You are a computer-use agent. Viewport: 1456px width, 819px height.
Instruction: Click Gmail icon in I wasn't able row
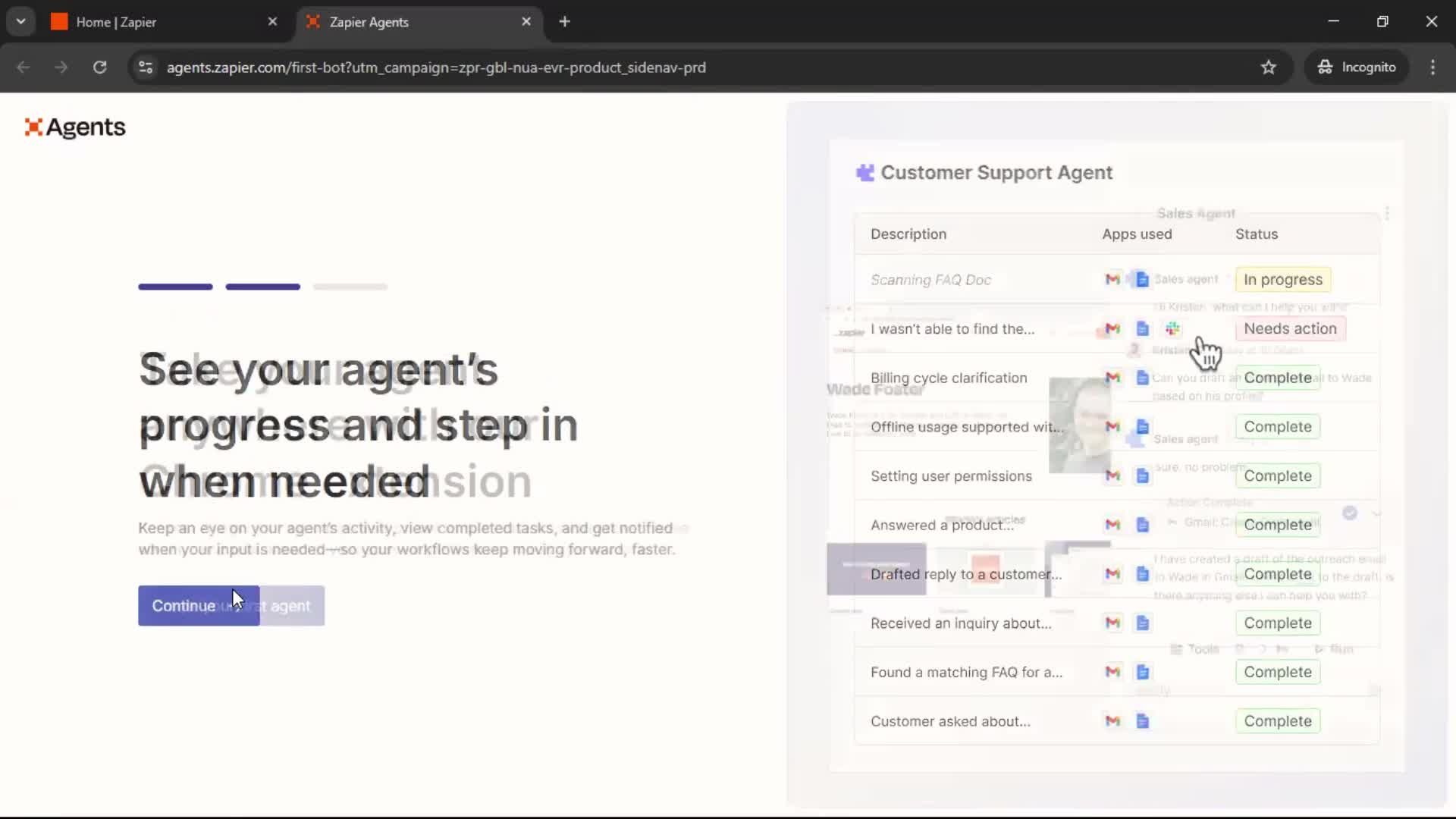click(1112, 328)
